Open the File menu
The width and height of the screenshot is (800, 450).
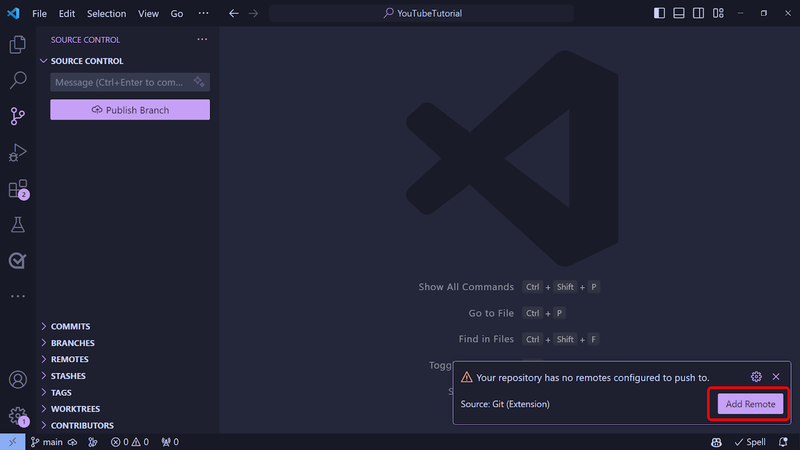(x=39, y=13)
